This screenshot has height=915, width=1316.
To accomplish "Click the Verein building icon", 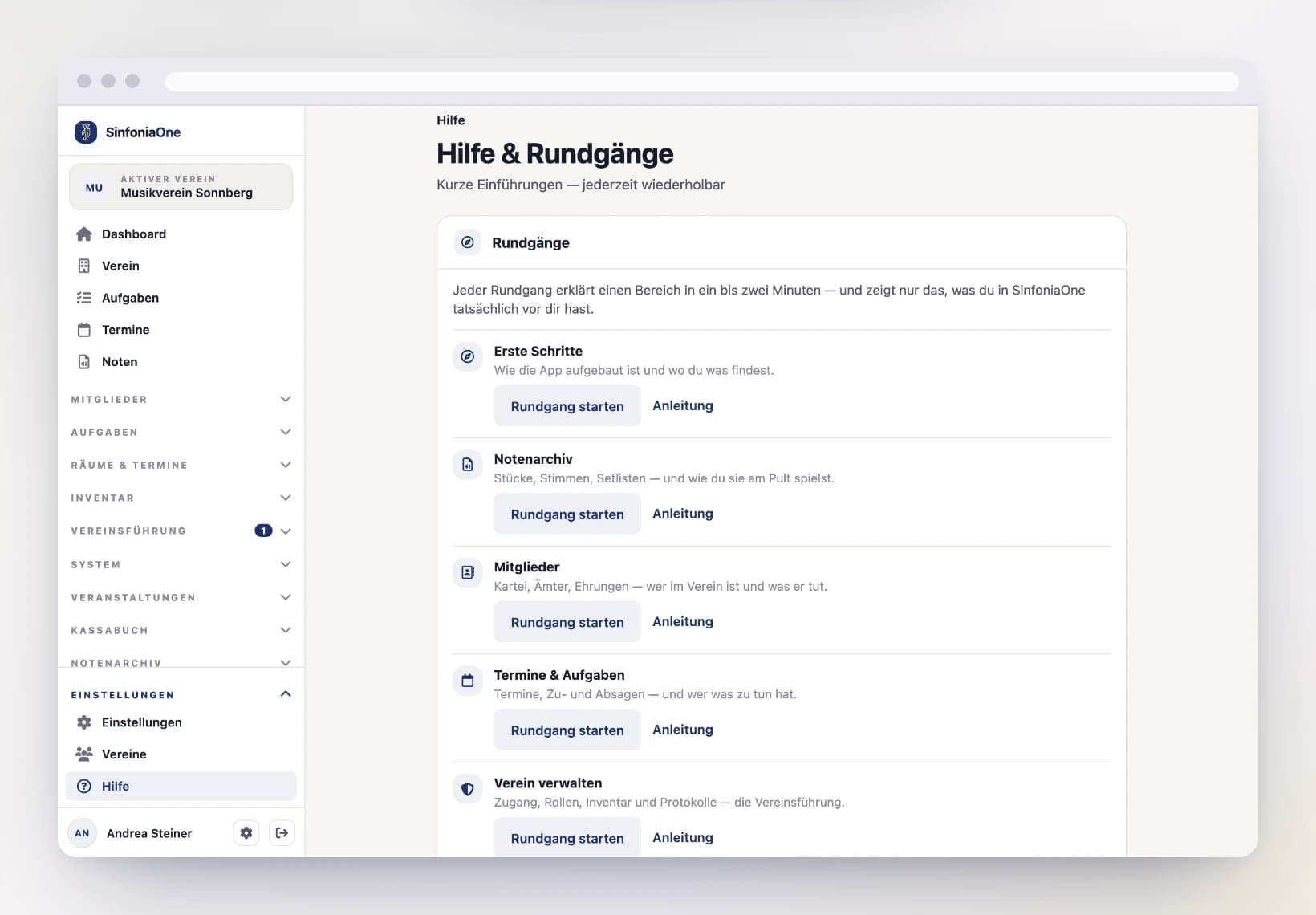I will pyautogui.click(x=84, y=266).
